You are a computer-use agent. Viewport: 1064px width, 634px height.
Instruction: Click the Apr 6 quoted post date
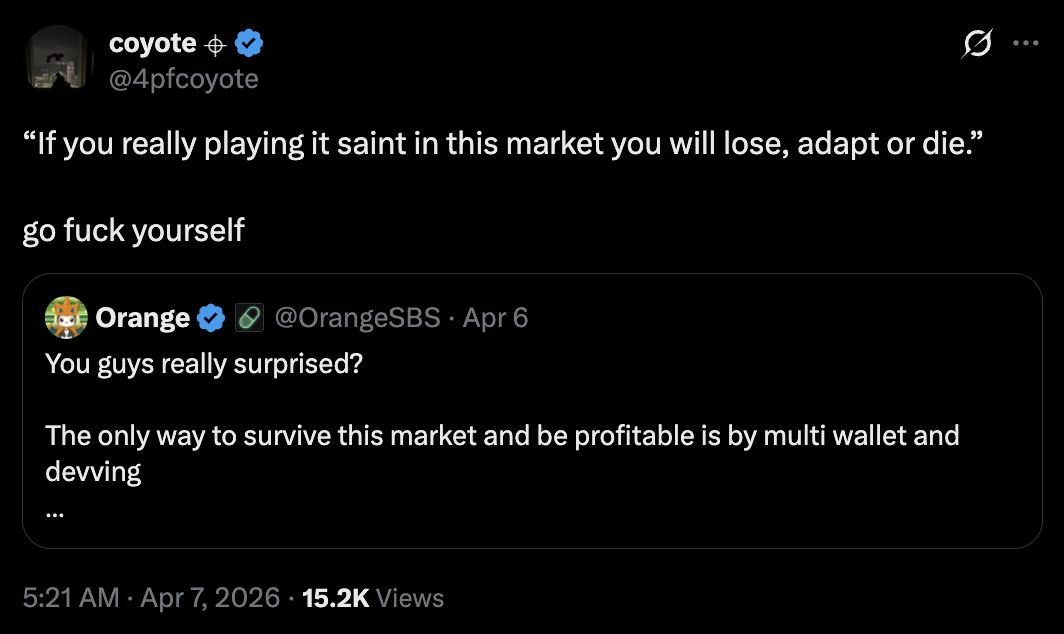pos(495,318)
